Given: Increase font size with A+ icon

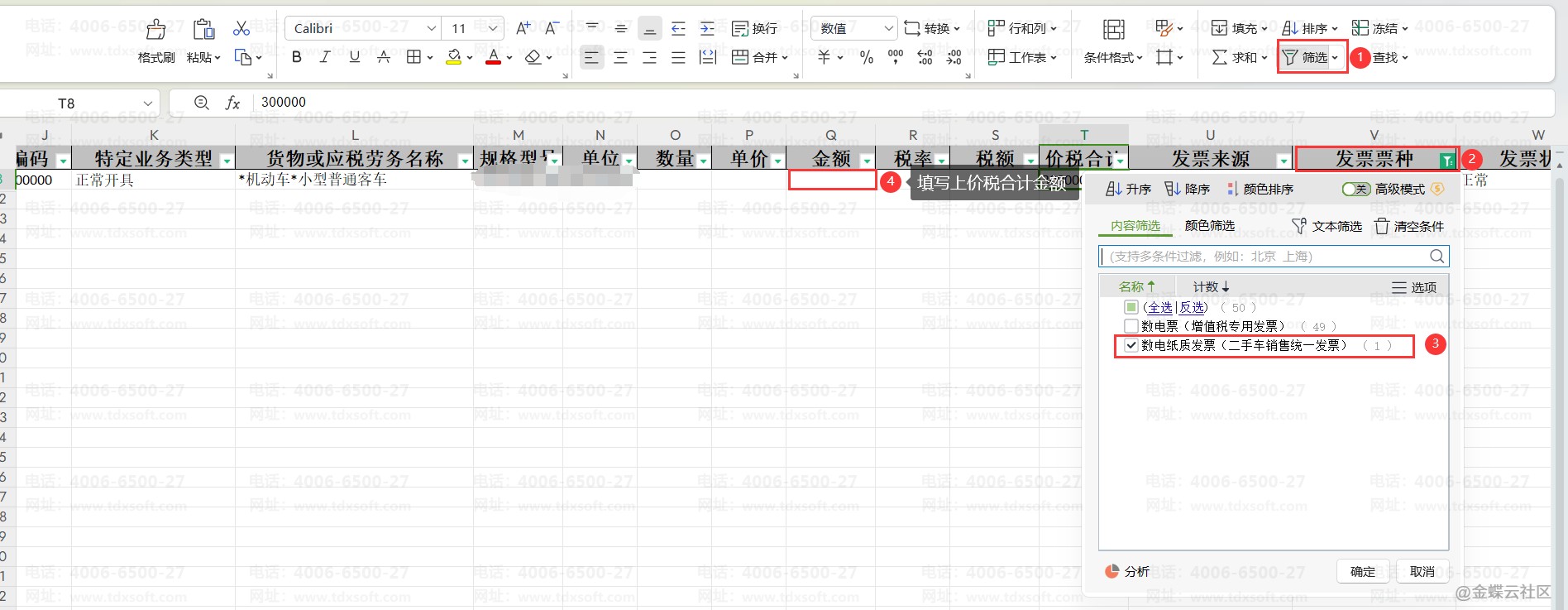Looking at the screenshot, I should pos(523,28).
